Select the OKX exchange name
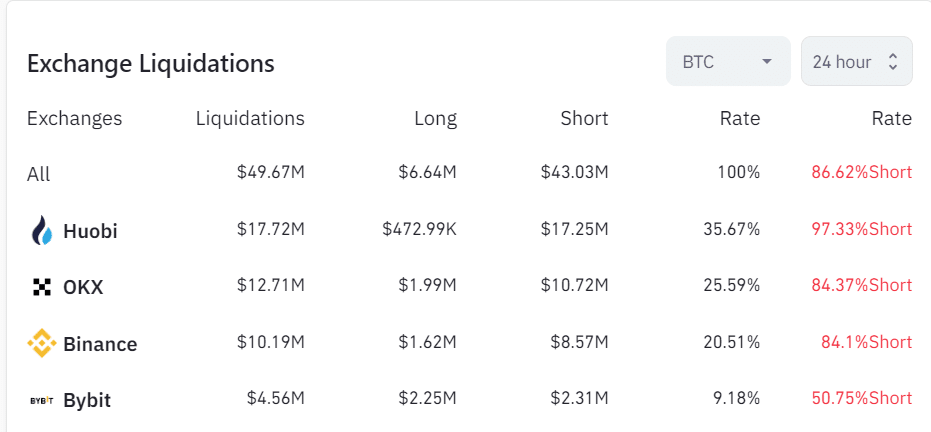931x432 pixels. pos(83,288)
